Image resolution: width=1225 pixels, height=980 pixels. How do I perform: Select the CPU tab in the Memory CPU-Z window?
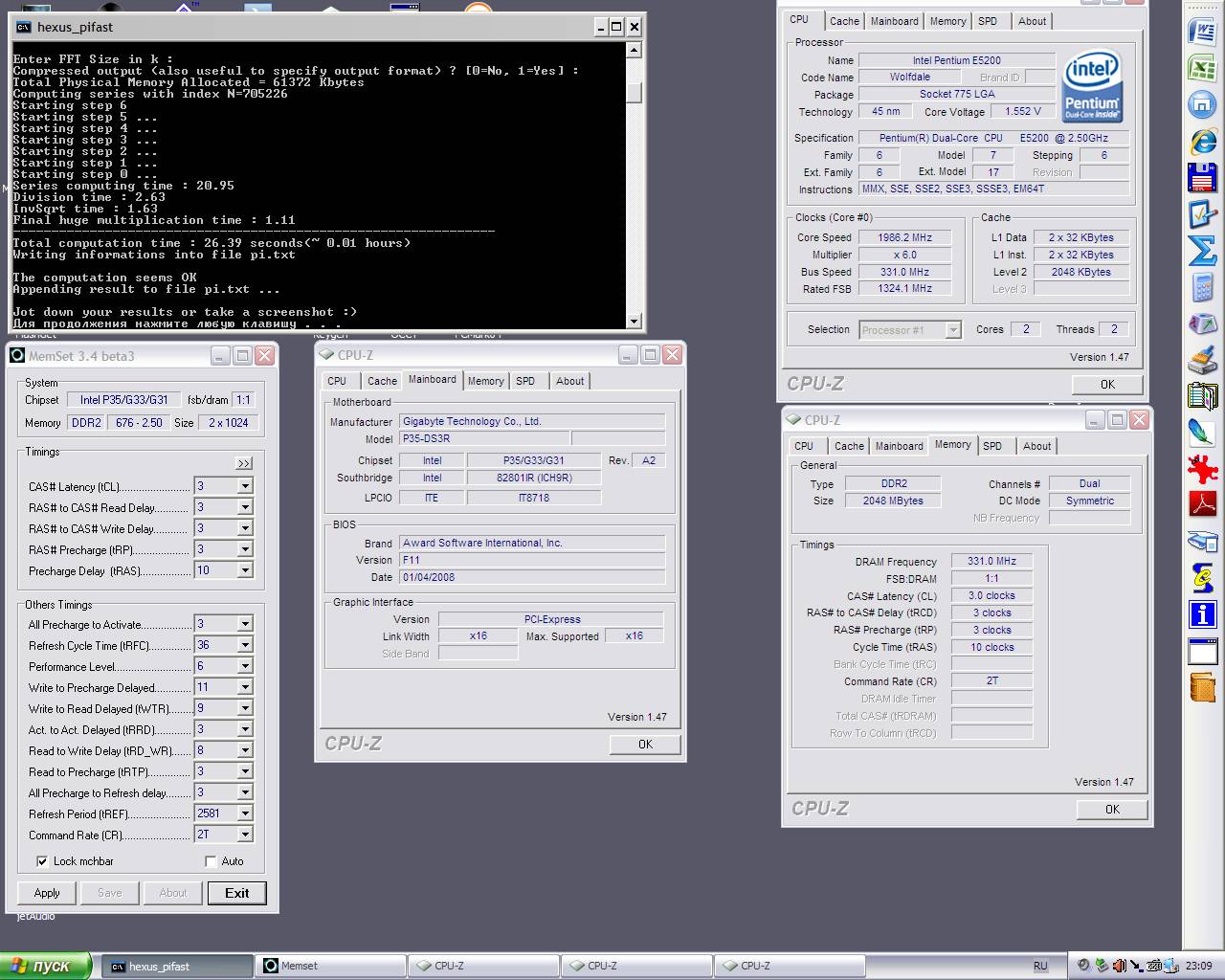point(804,446)
